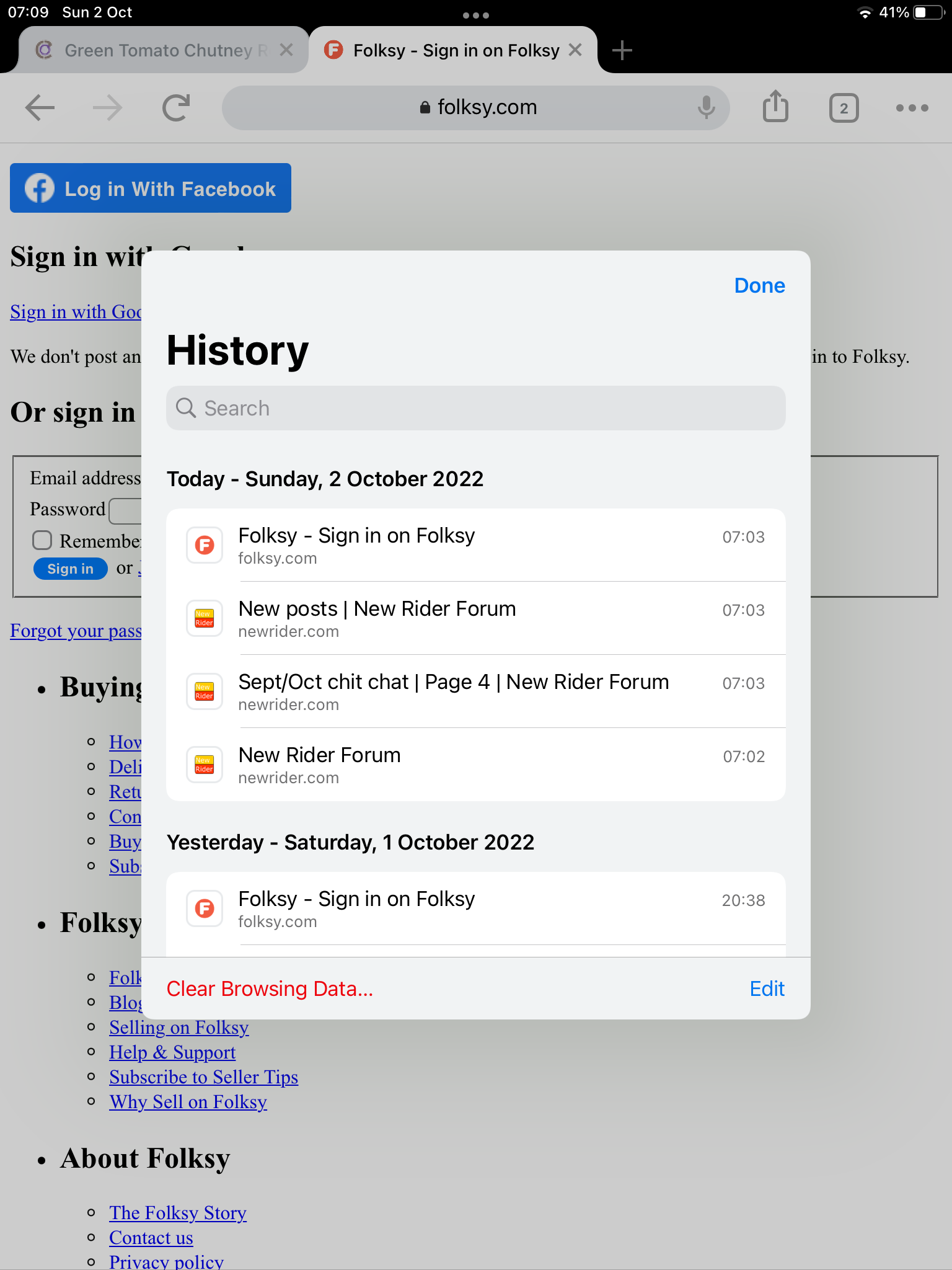
Task: Open the 07:02 New Rider Forum entry
Action: 476,765
